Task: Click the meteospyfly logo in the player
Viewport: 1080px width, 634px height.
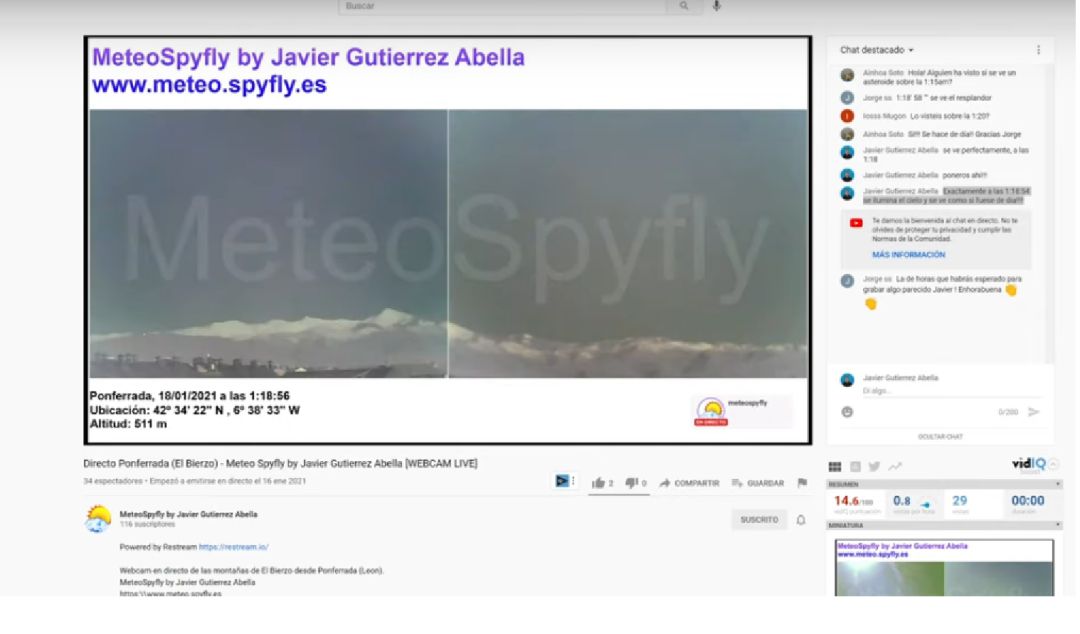Action: click(x=711, y=411)
